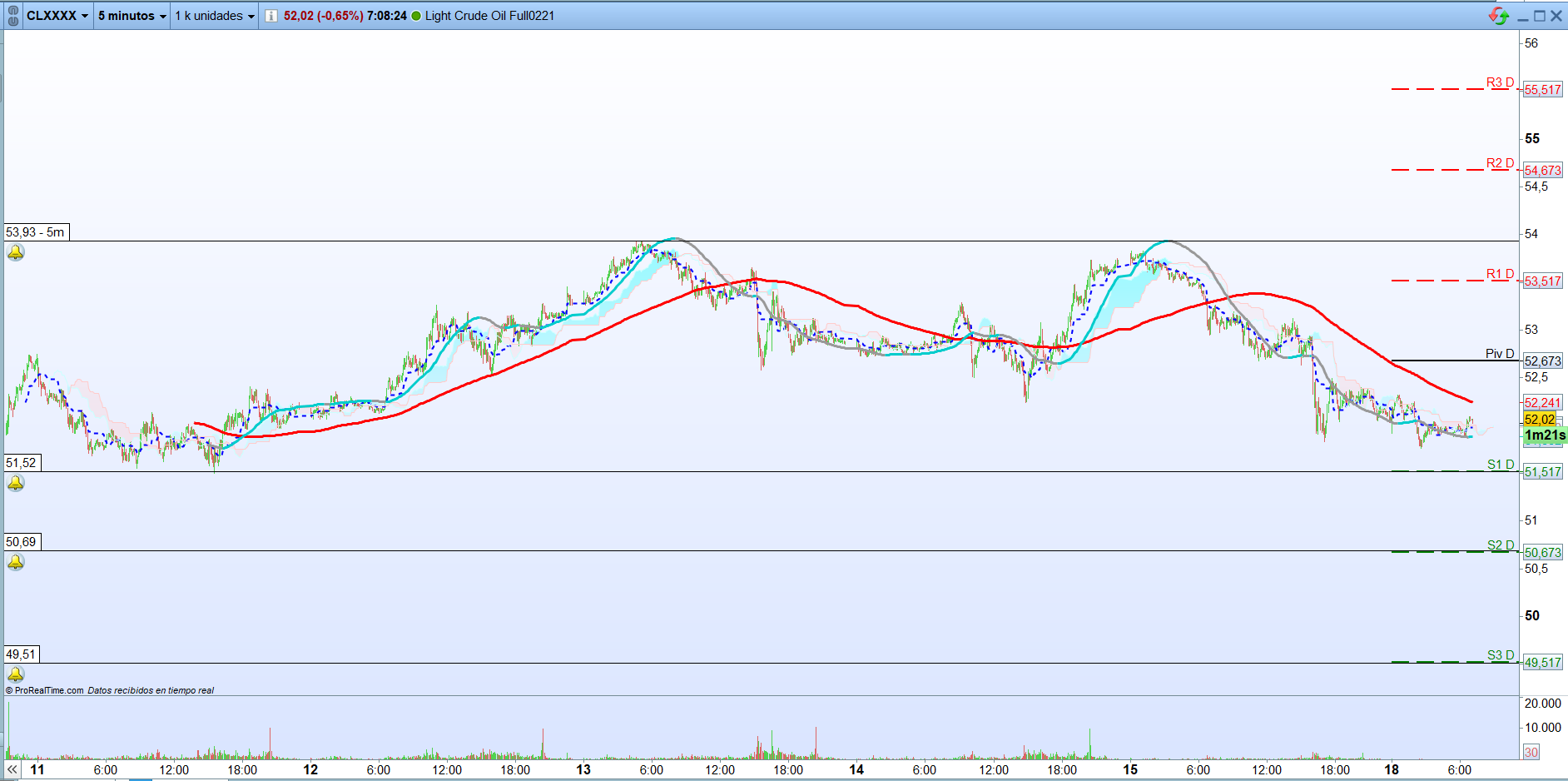Click the 10.000 volume scale label
Image resolution: width=1568 pixels, height=781 pixels.
click(1542, 728)
